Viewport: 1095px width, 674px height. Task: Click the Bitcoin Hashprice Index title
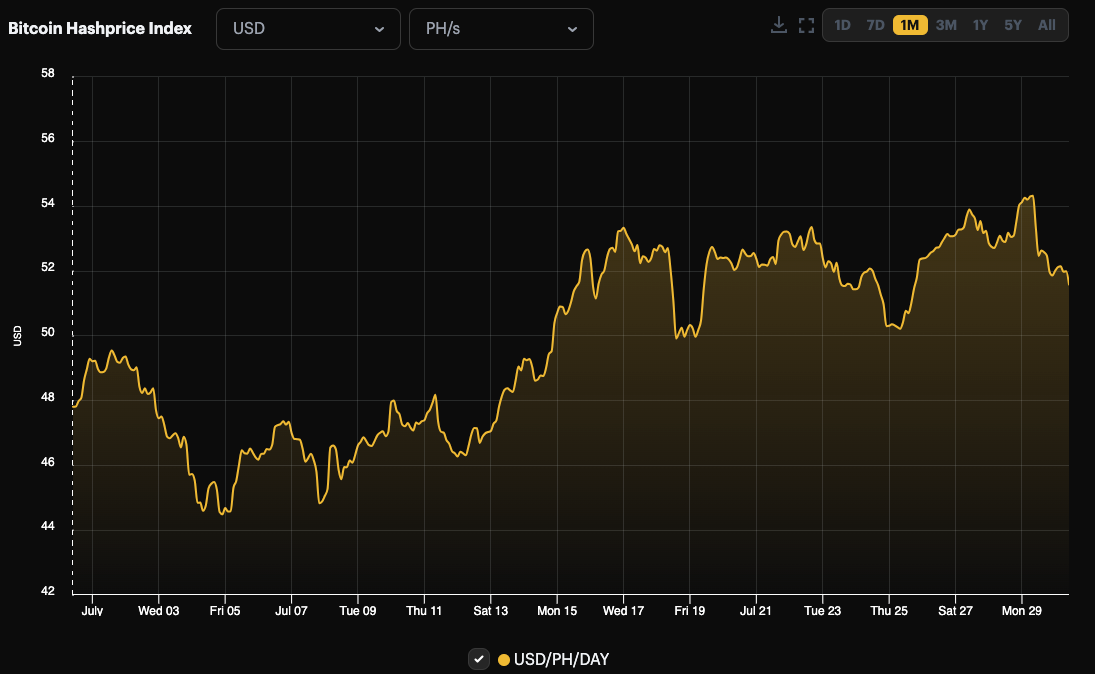point(100,28)
